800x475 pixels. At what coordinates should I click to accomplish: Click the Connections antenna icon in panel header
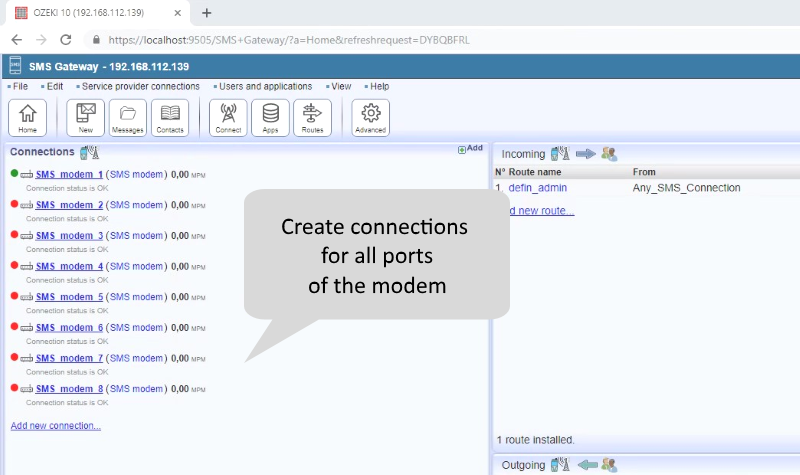90,152
